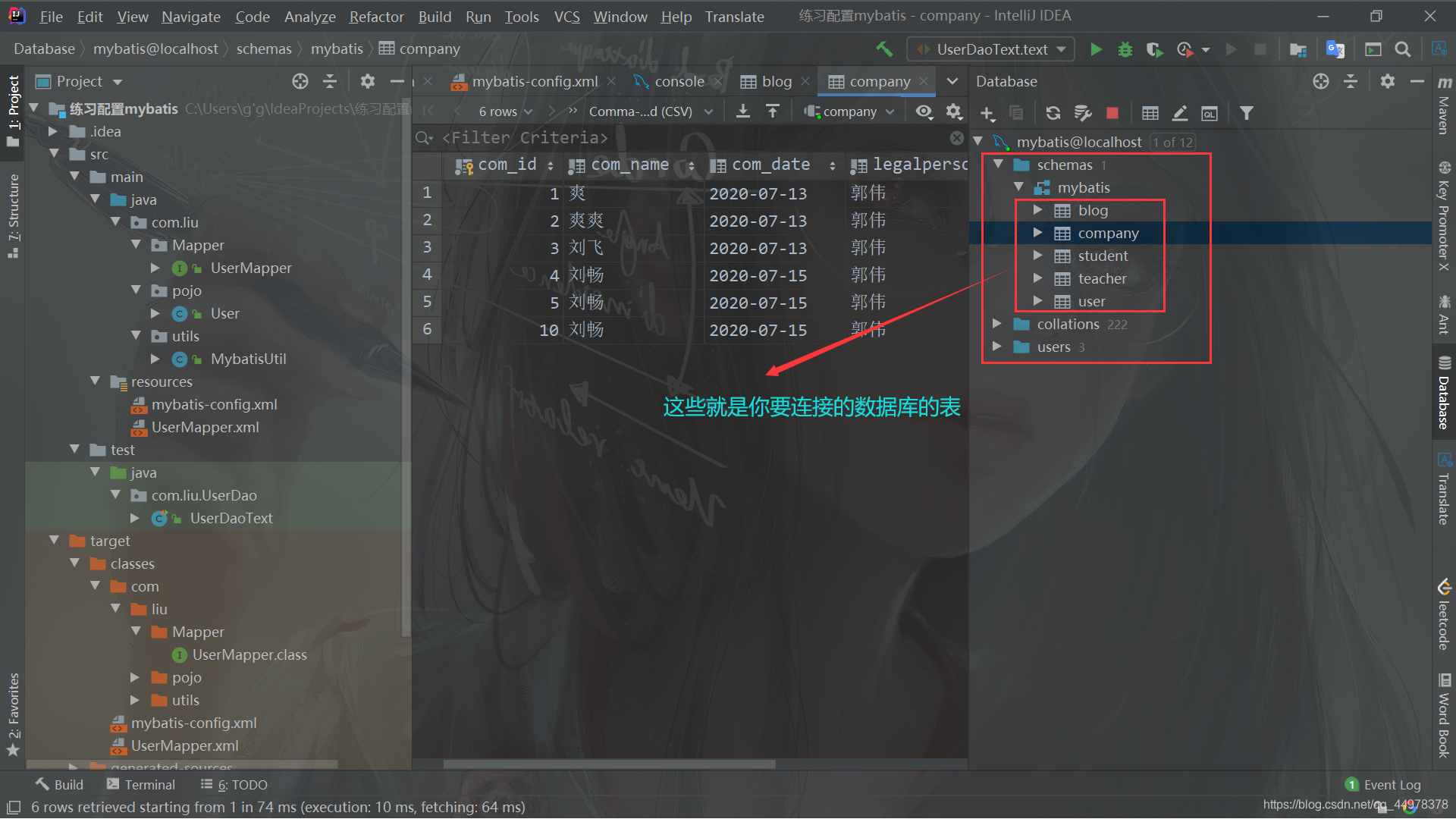Click the build hammer icon
This screenshot has height=819, width=1456.
(x=884, y=49)
